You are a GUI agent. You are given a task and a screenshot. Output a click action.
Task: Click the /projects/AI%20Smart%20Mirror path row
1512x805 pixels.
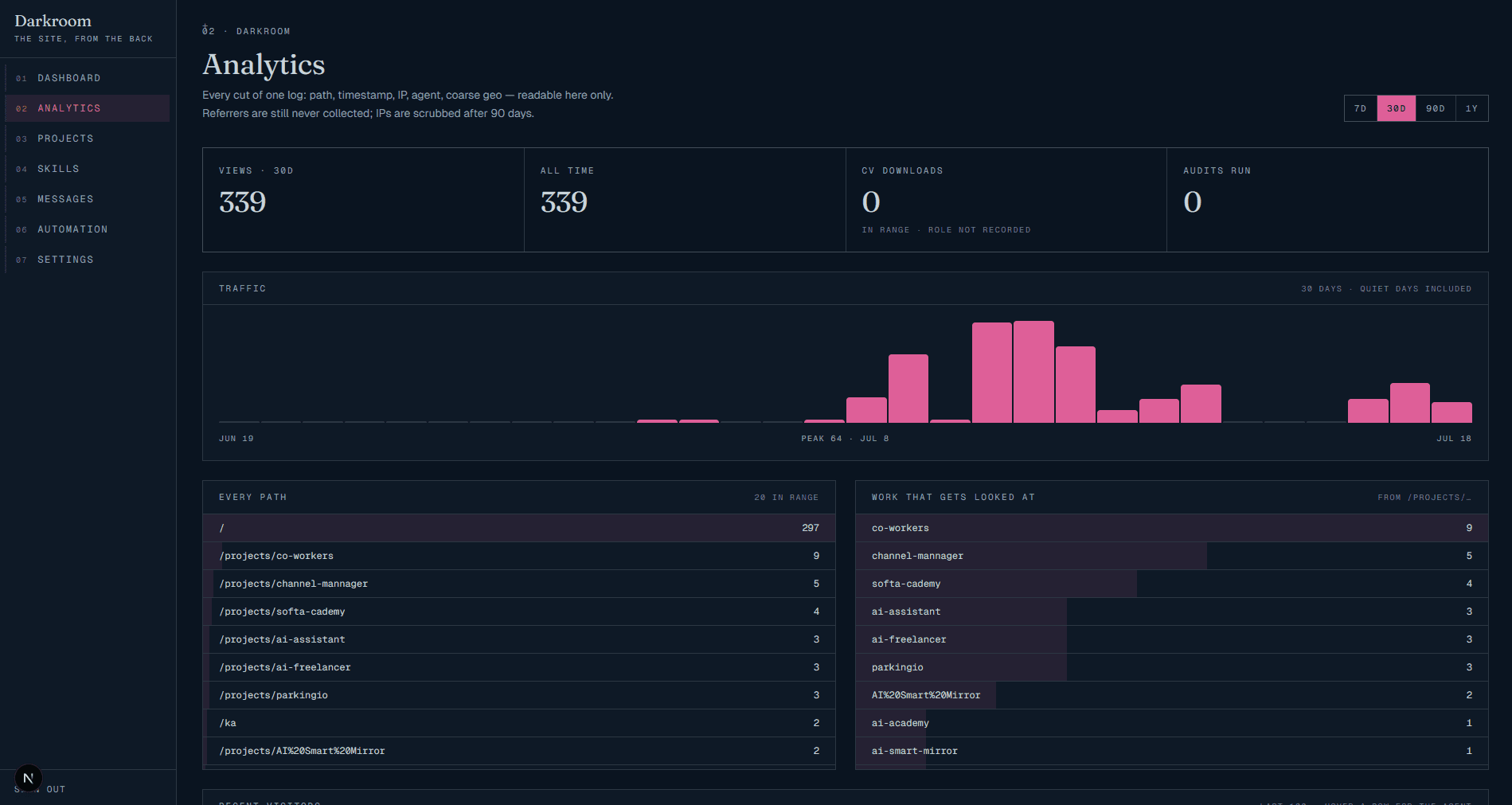[519, 751]
